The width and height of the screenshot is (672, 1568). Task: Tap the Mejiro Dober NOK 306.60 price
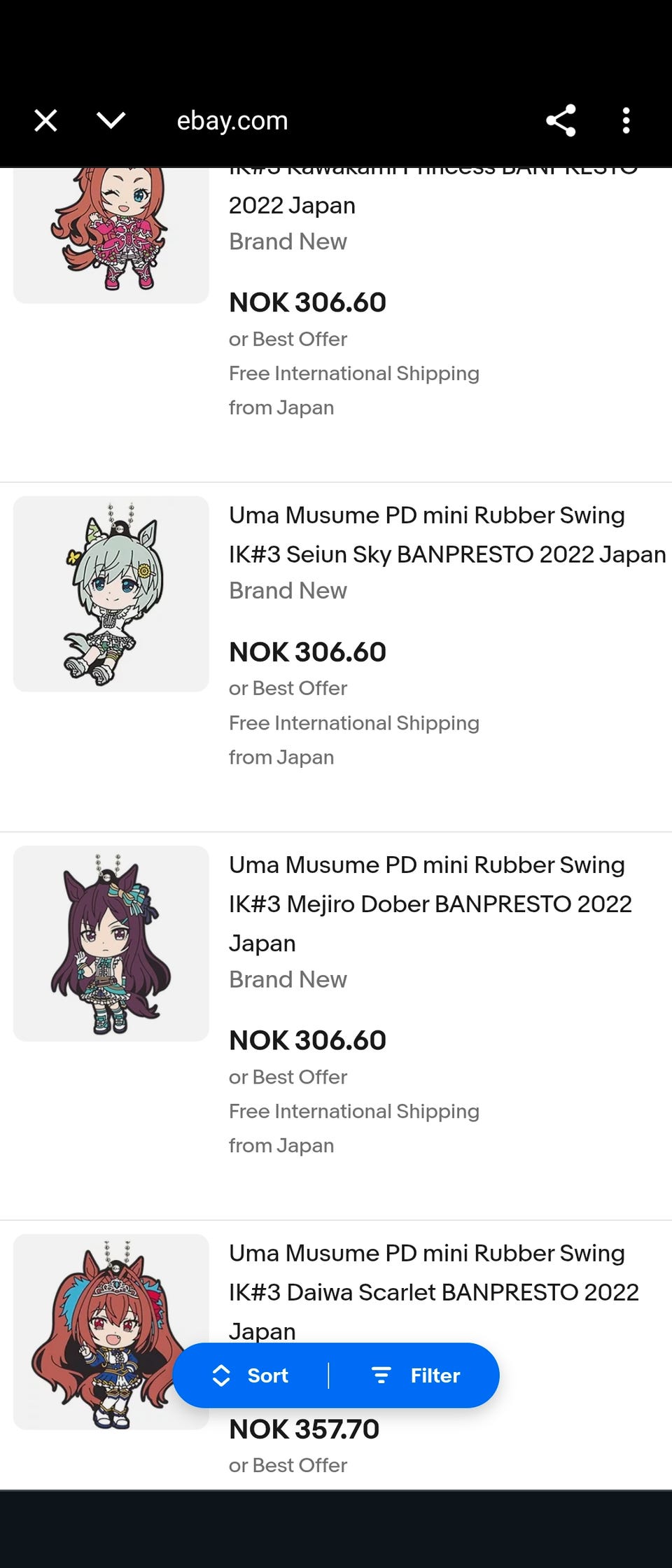307,1040
